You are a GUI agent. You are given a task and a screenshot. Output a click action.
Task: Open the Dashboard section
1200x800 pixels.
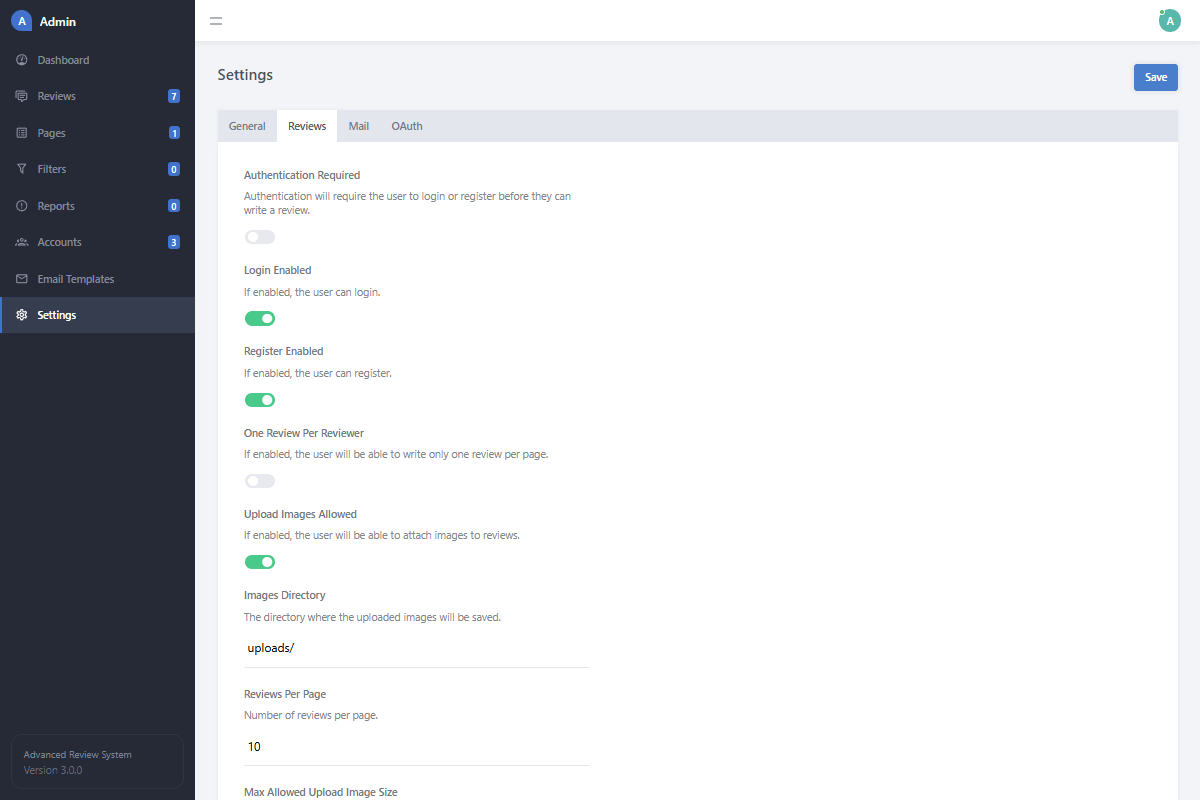point(62,59)
